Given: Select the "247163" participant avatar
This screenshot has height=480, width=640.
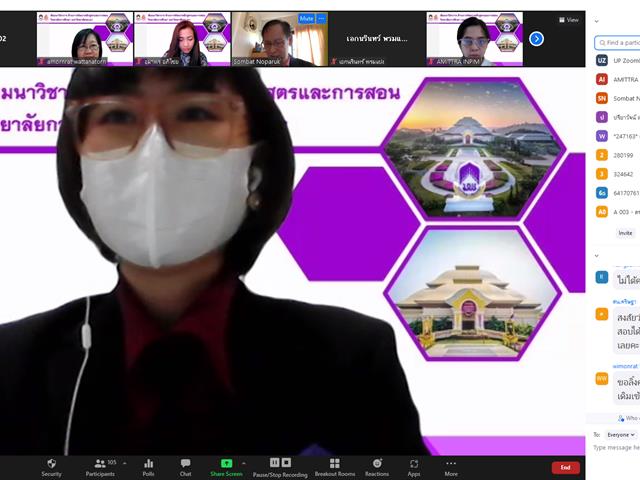Looking at the screenshot, I should (x=602, y=136).
